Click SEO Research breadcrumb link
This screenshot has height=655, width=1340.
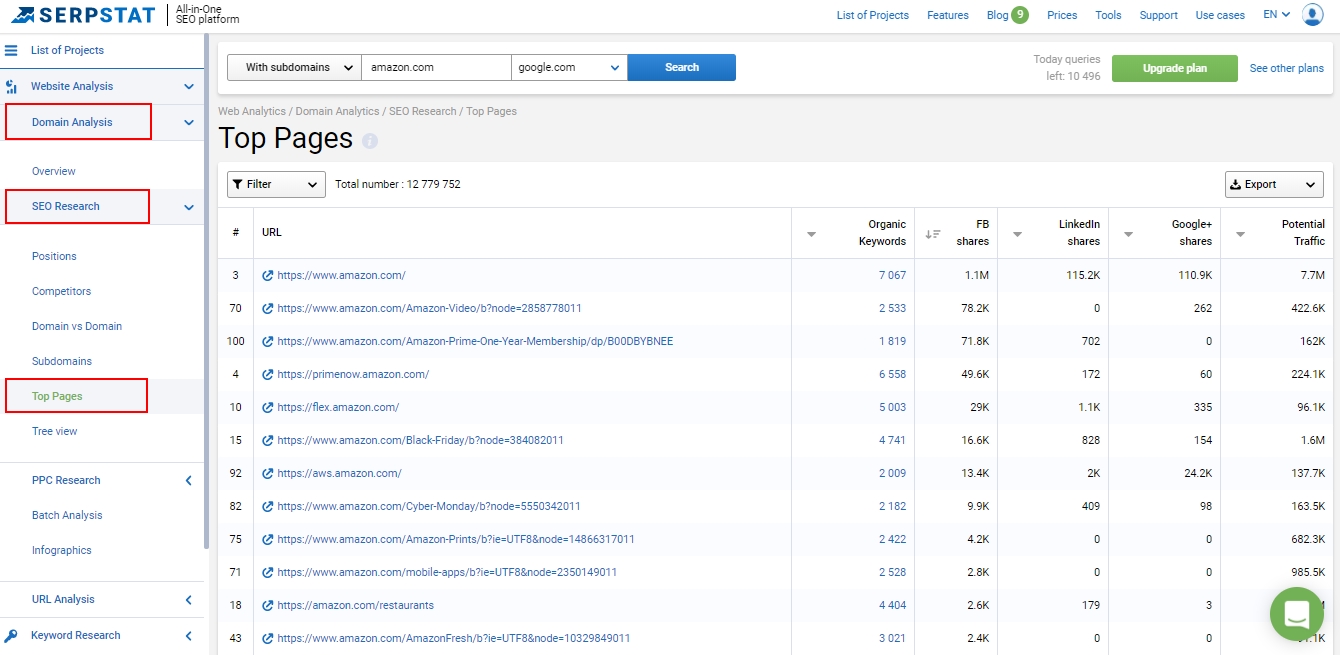(x=422, y=111)
